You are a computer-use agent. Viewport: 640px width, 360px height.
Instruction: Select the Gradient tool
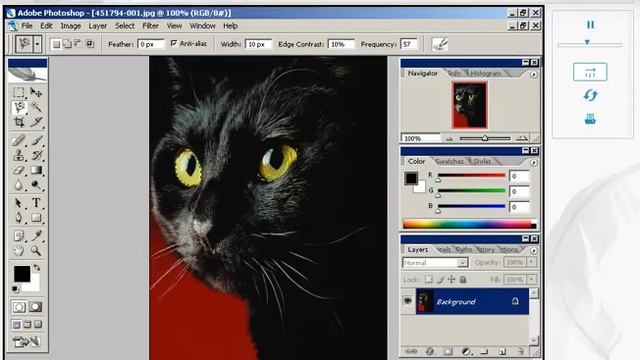pos(36,170)
